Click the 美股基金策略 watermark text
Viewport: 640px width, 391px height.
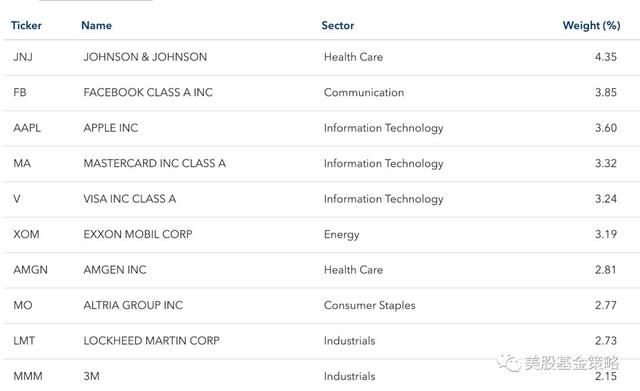[x=572, y=362]
